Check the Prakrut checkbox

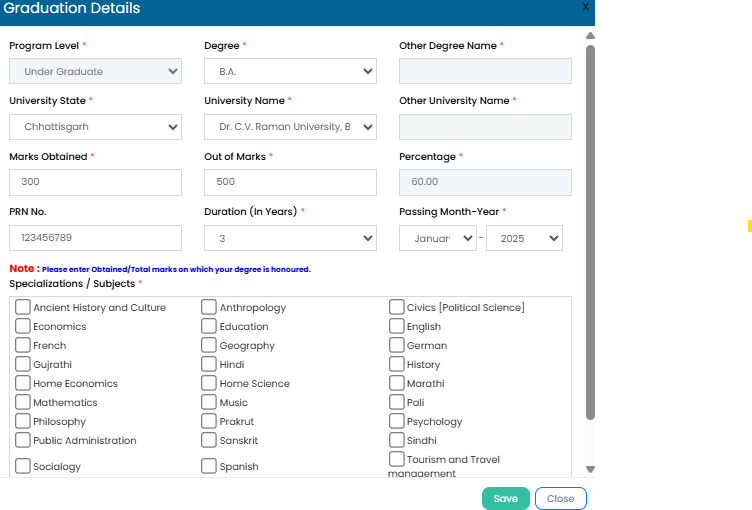pyautogui.click(x=209, y=421)
